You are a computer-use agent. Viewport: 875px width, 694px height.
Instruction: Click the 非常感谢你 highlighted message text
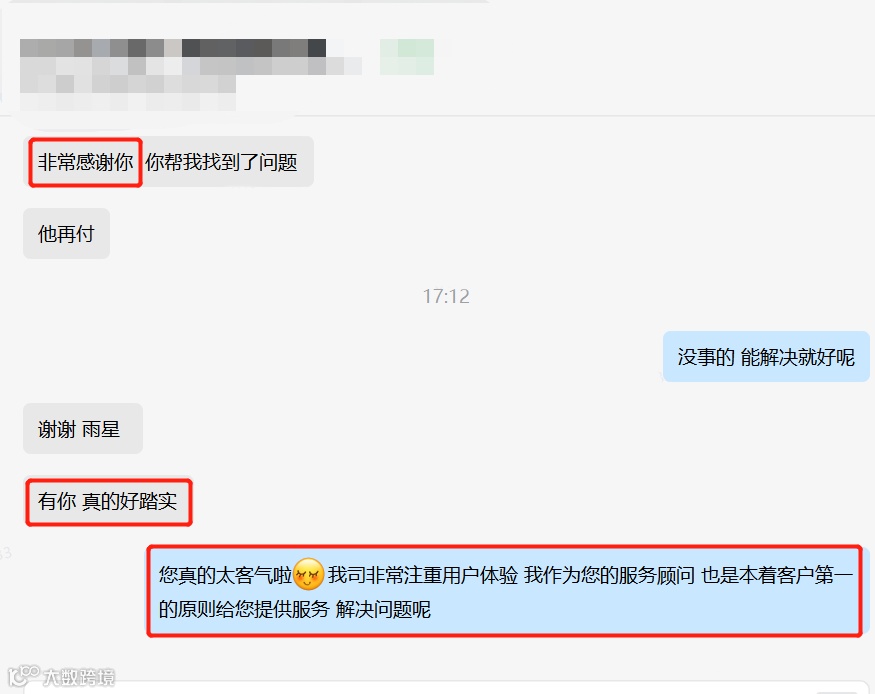(85, 162)
